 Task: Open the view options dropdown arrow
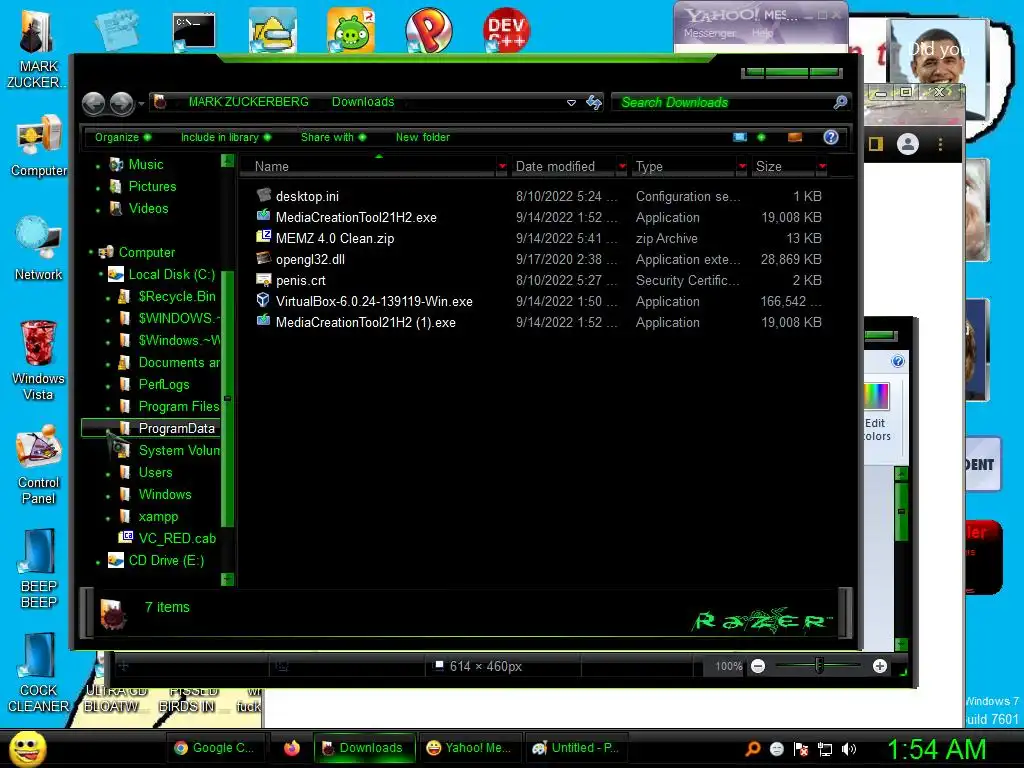pos(761,137)
